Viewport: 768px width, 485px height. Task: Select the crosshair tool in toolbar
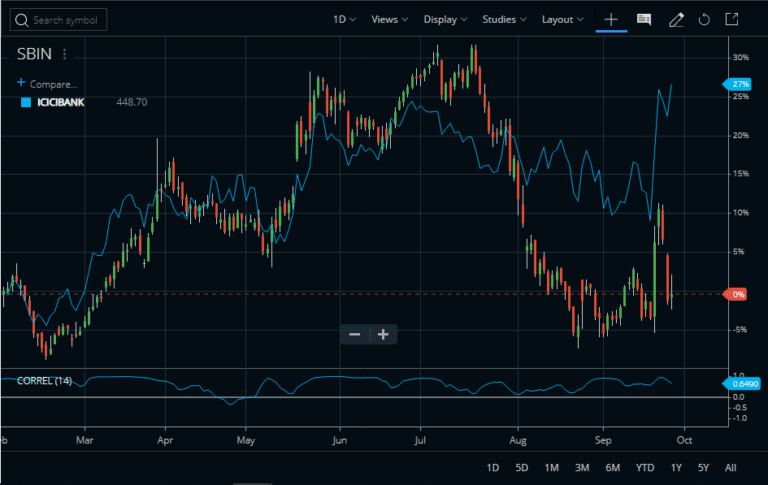(x=611, y=19)
